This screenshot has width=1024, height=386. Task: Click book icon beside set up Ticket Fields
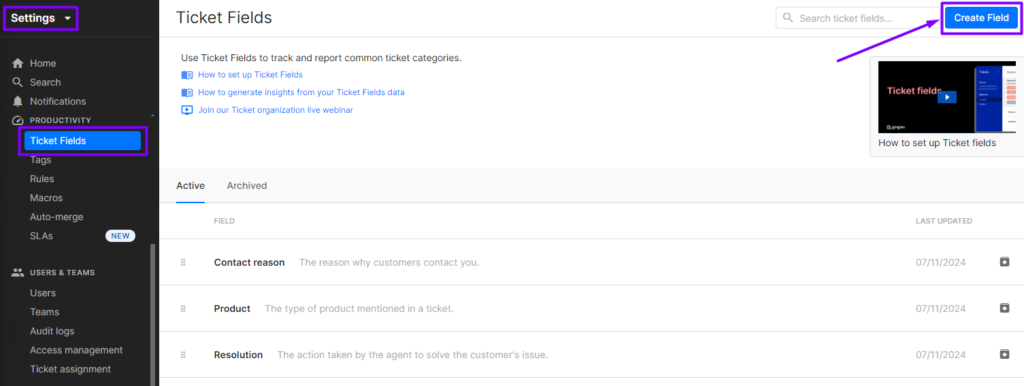(x=187, y=74)
